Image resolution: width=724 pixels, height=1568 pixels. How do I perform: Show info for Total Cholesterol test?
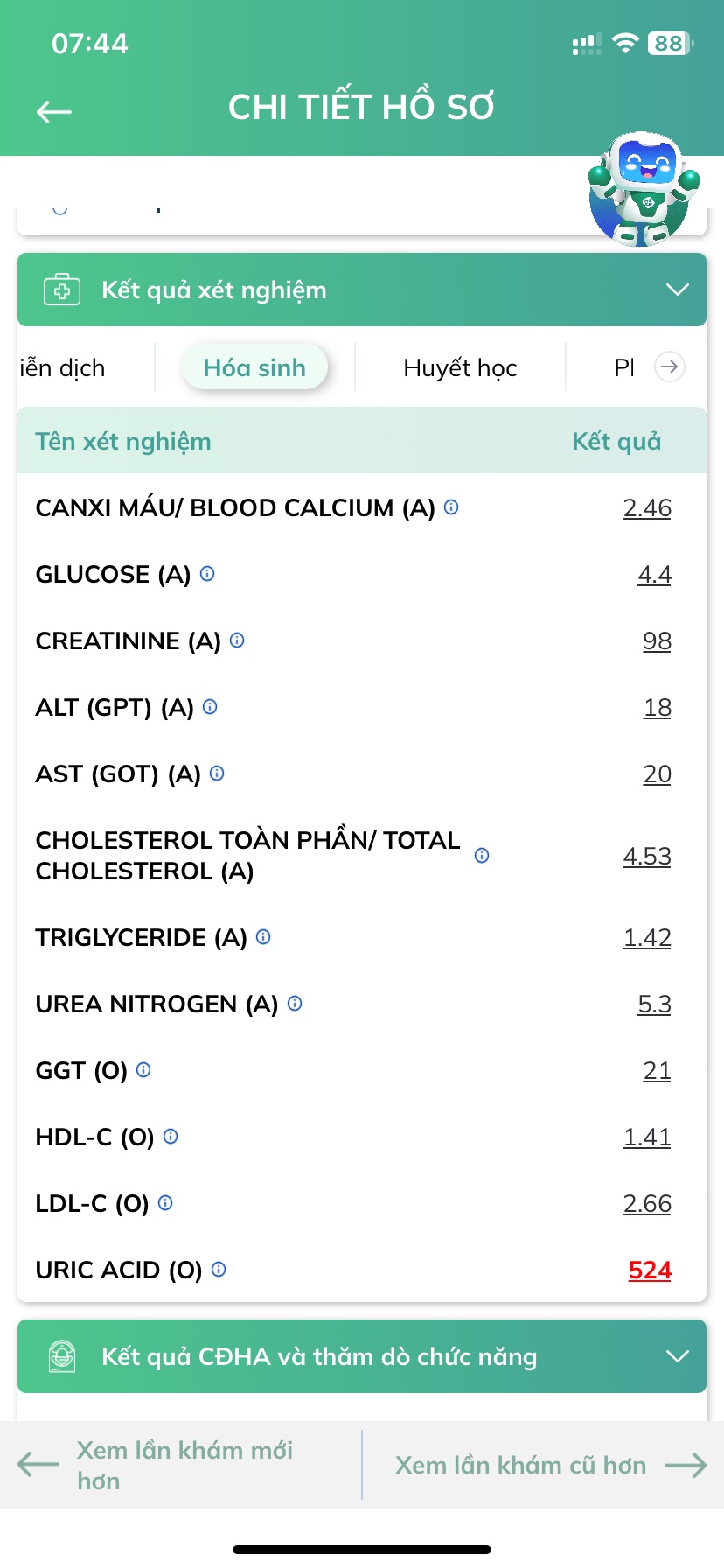pos(482,856)
